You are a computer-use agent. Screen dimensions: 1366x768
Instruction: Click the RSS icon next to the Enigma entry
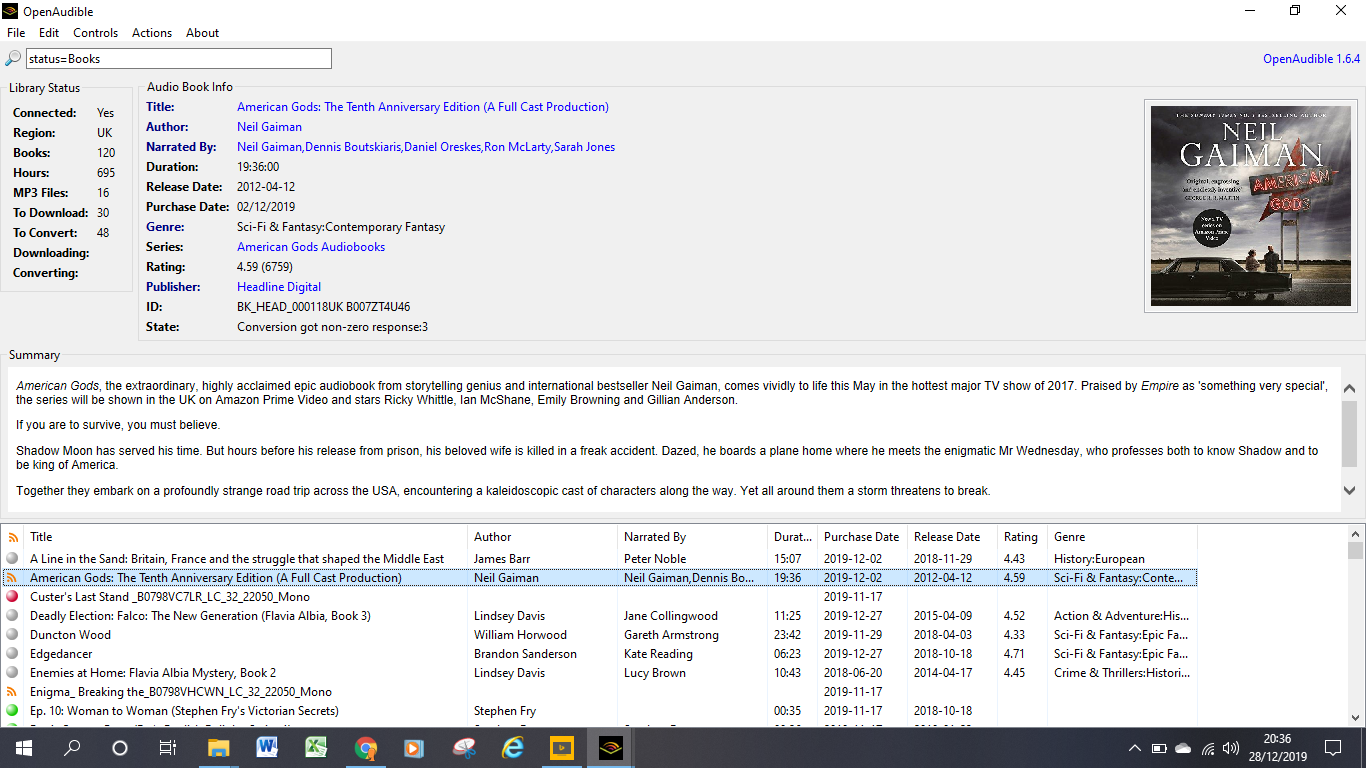(10, 691)
